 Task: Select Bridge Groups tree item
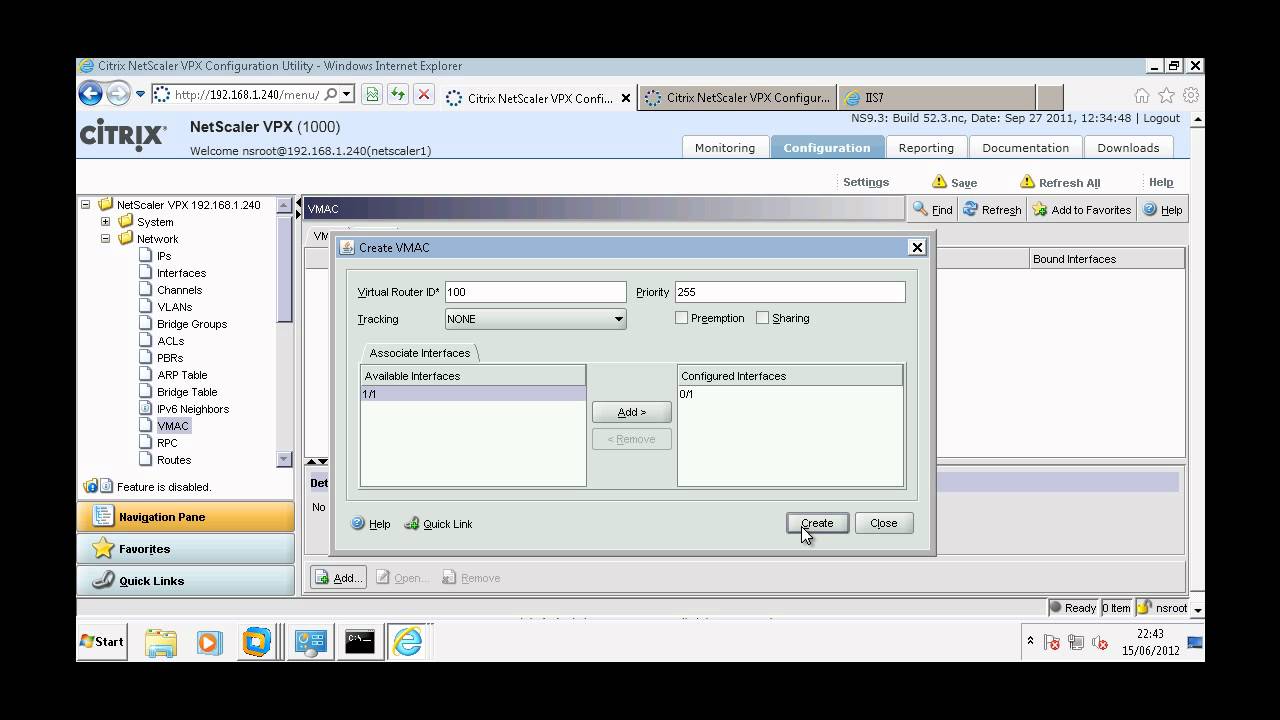(192, 324)
